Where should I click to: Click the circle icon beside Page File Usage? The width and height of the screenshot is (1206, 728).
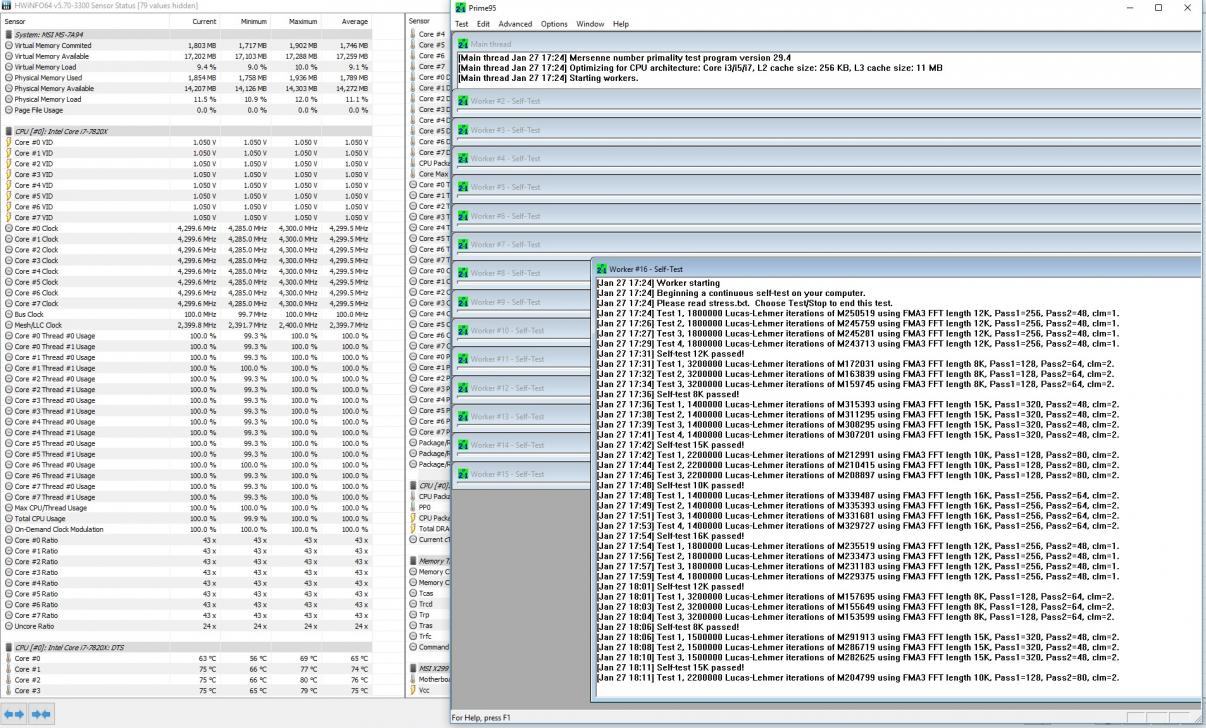click(x=9, y=110)
